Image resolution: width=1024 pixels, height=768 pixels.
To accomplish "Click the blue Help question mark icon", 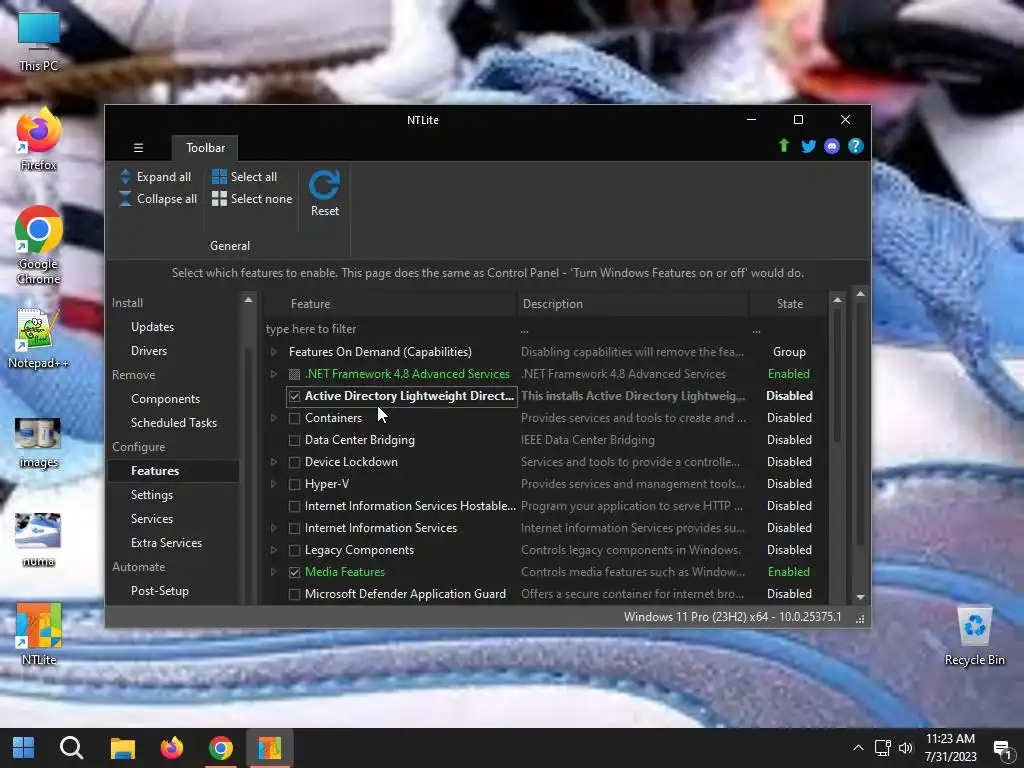I will (x=856, y=146).
